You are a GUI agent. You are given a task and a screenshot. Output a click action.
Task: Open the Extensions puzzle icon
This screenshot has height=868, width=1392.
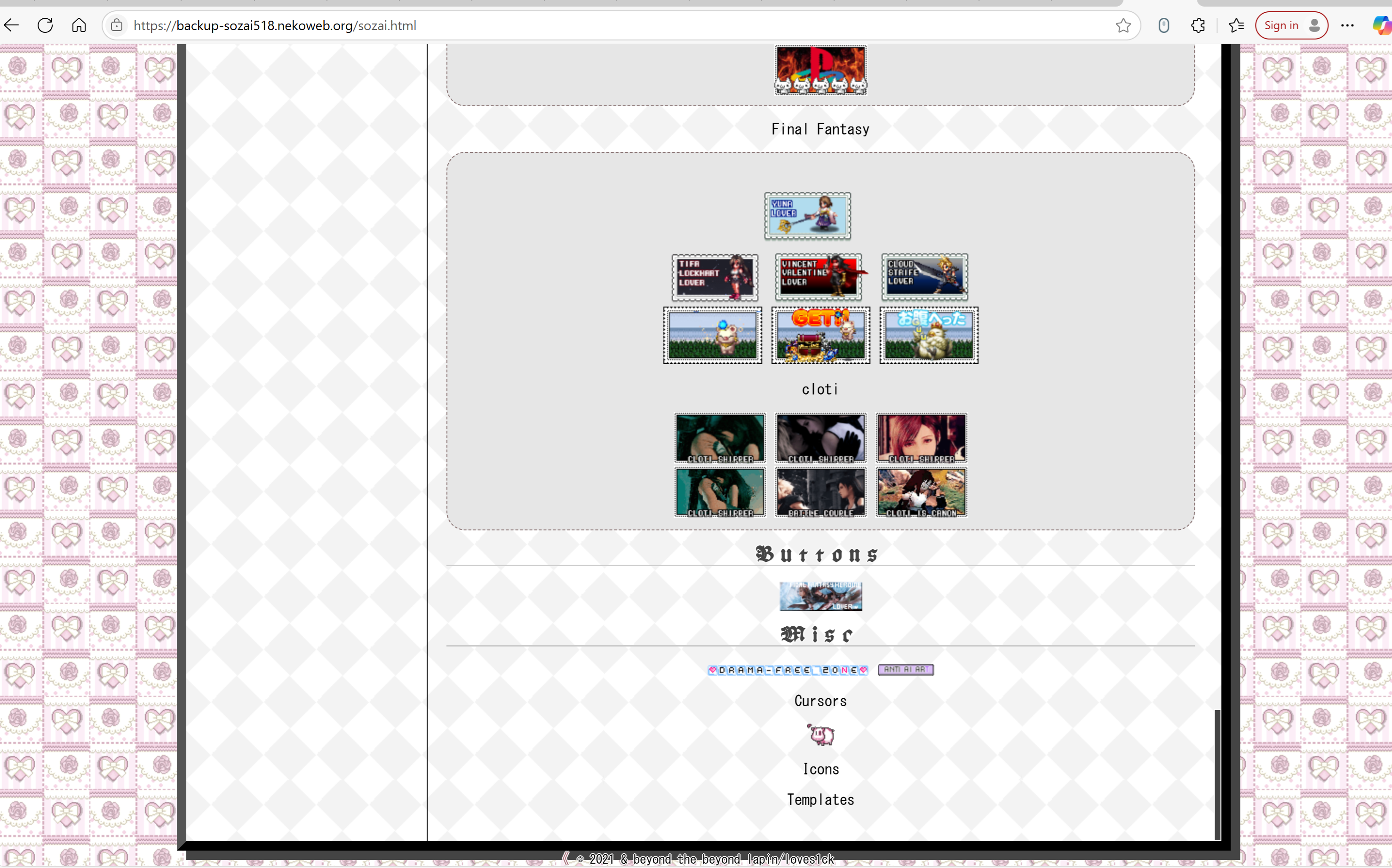1198,25
